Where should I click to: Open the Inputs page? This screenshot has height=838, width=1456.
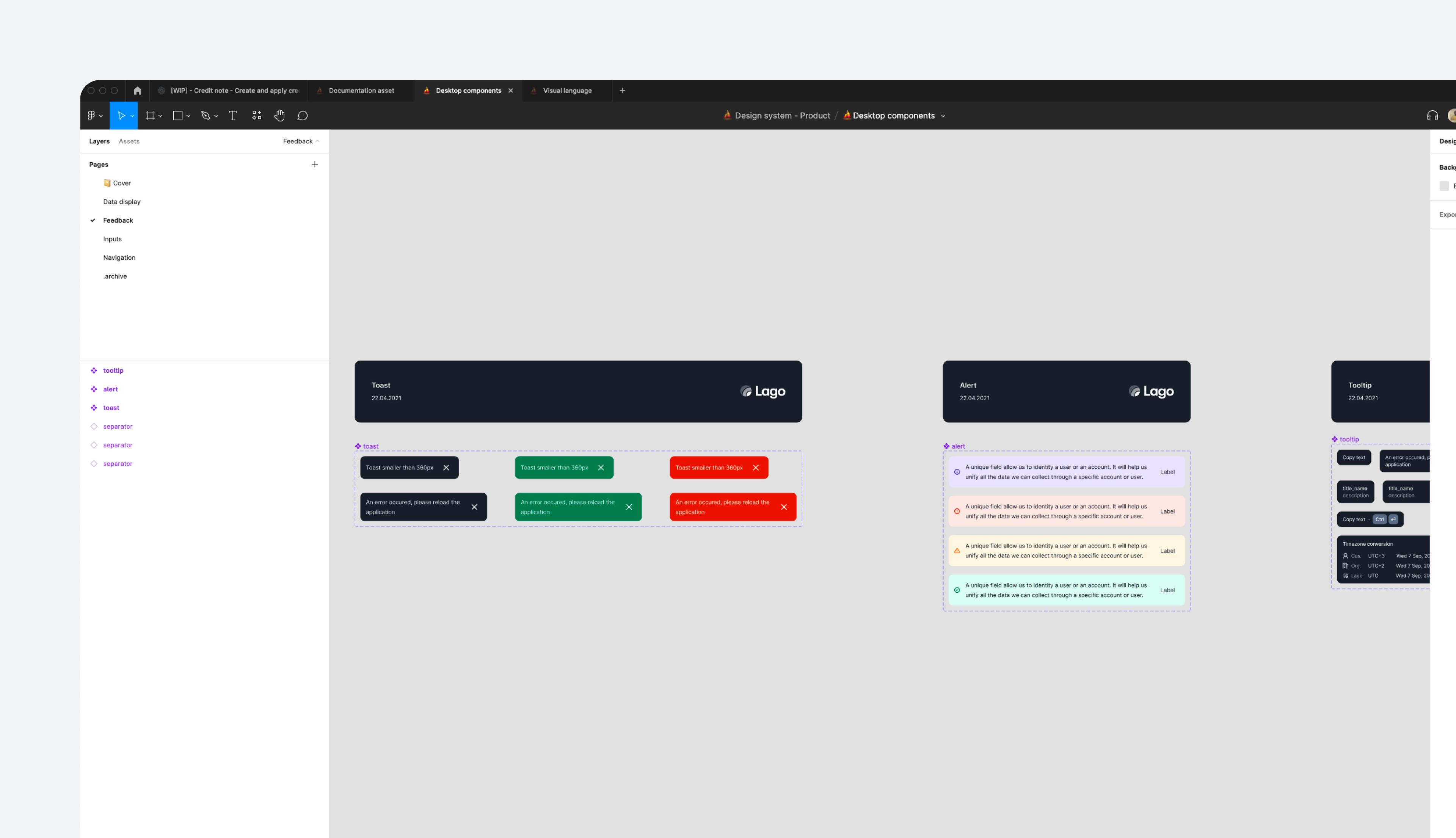pos(112,239)
